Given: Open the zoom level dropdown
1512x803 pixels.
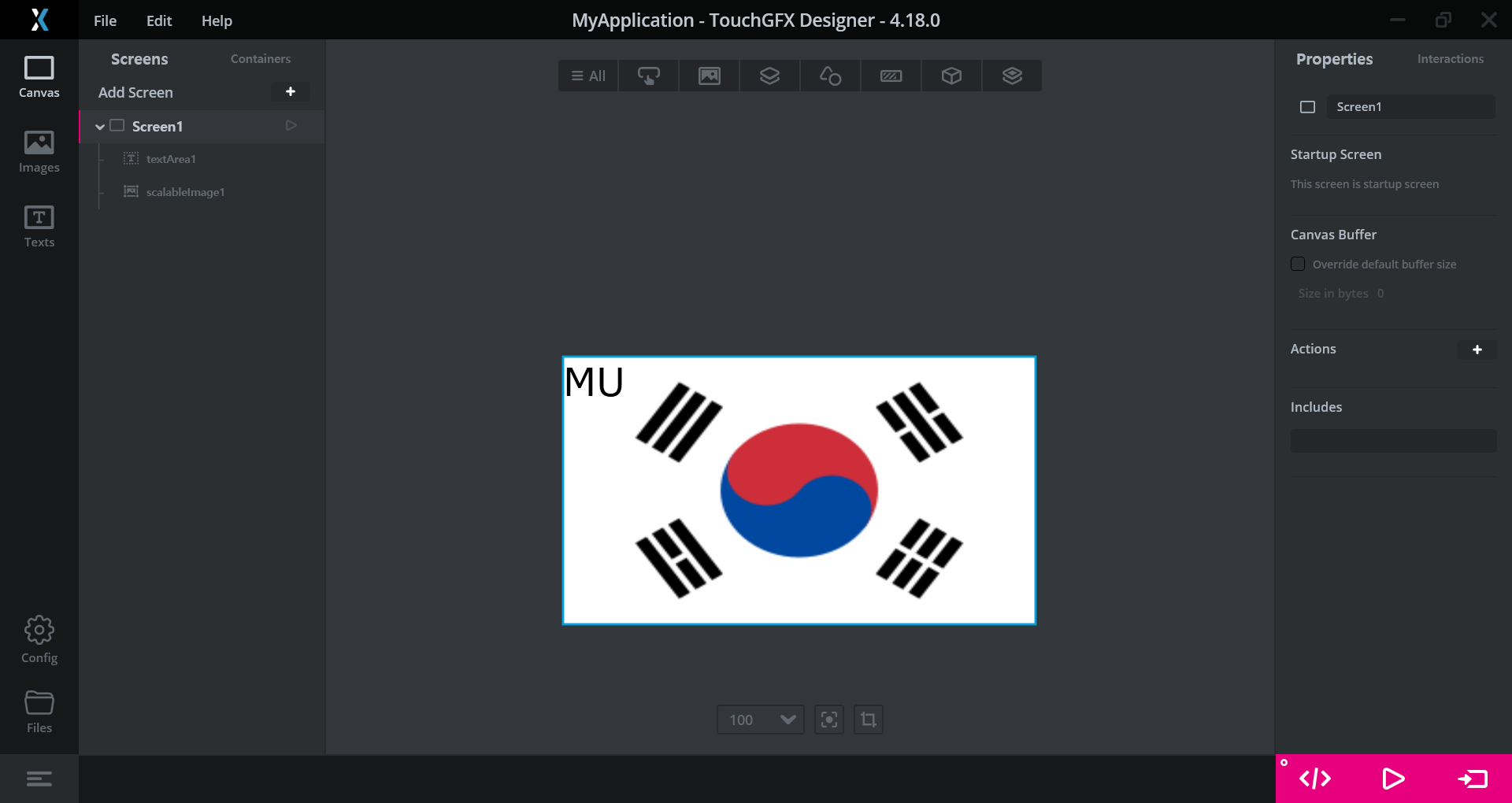Looking at the screenshot, I should point(761,720).
